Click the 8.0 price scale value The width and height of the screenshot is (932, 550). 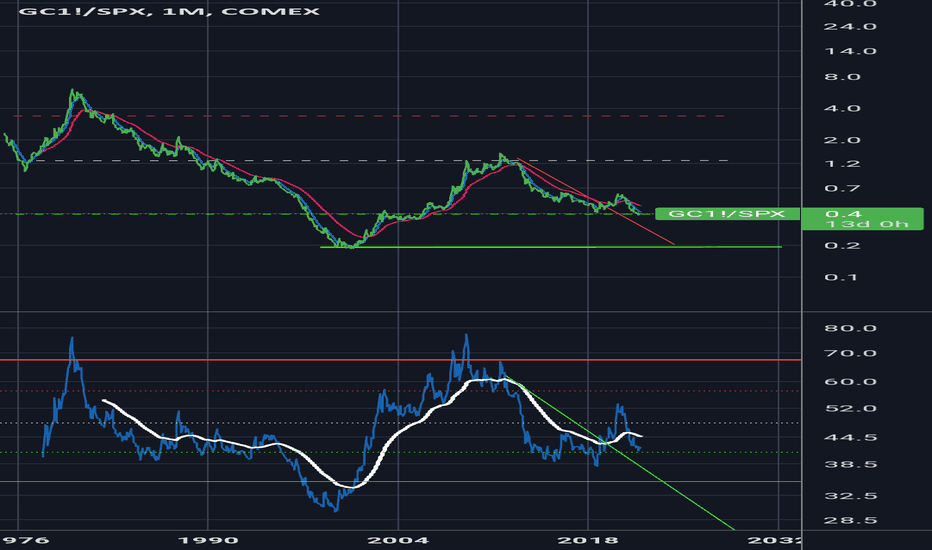842,77
